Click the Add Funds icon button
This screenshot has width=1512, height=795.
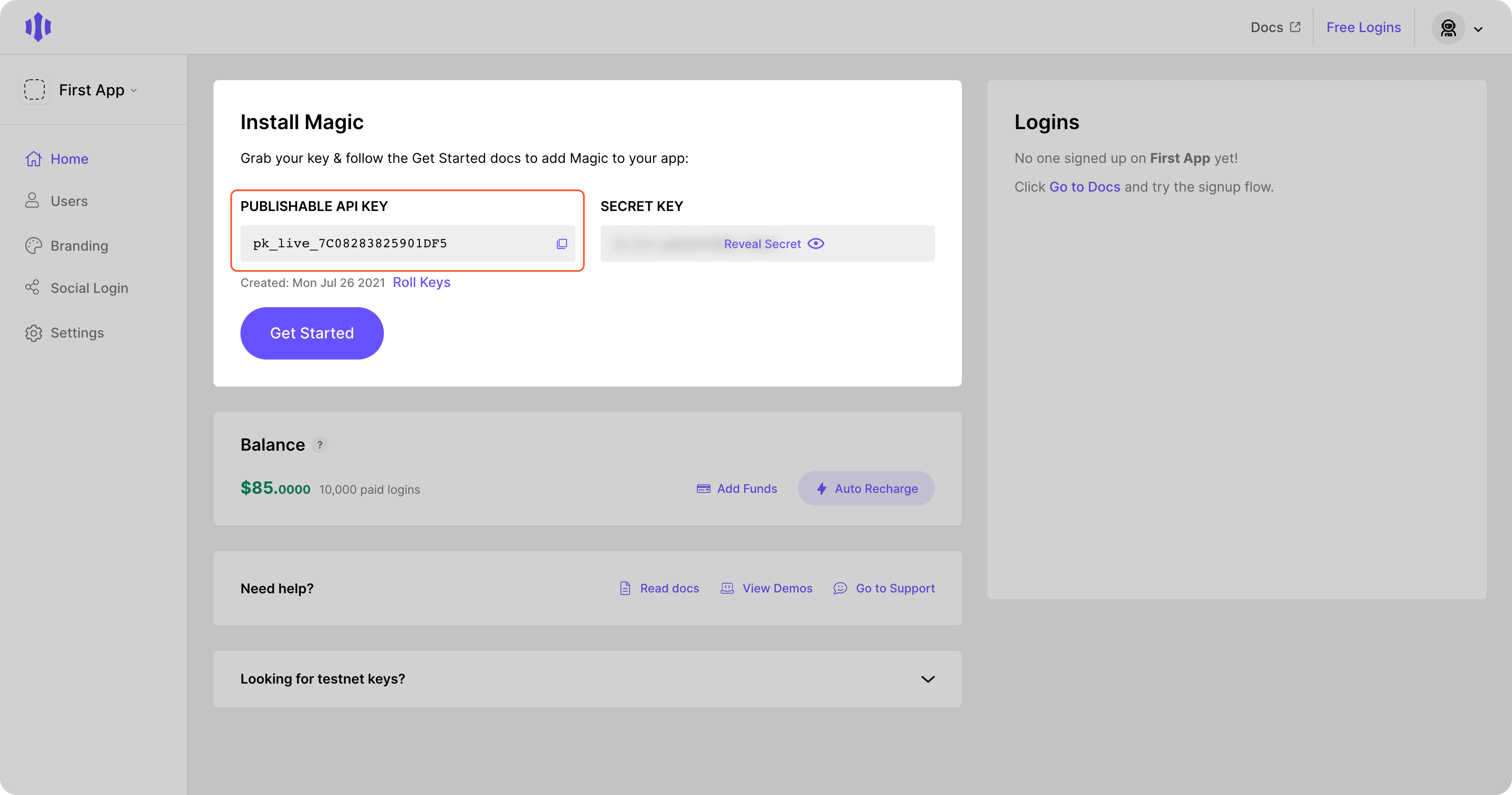pos(703,489)
